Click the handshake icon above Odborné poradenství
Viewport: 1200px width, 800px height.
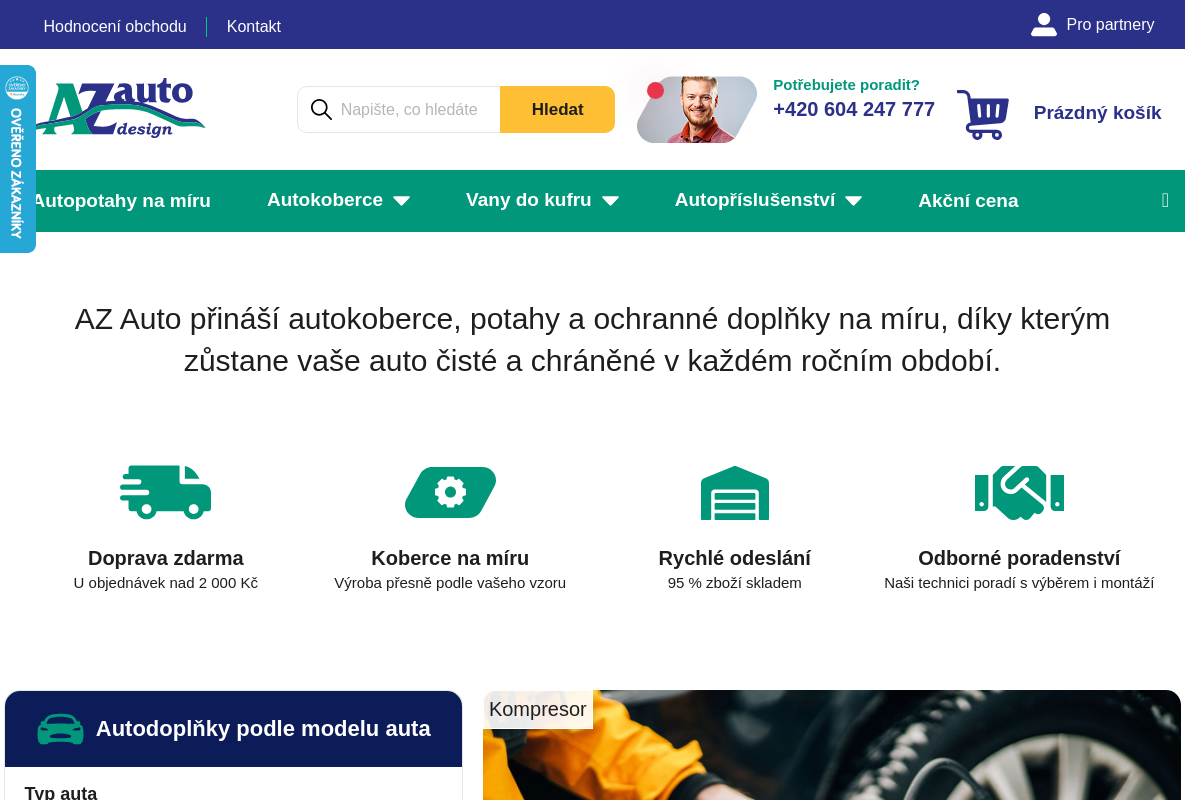[1019, 491]
